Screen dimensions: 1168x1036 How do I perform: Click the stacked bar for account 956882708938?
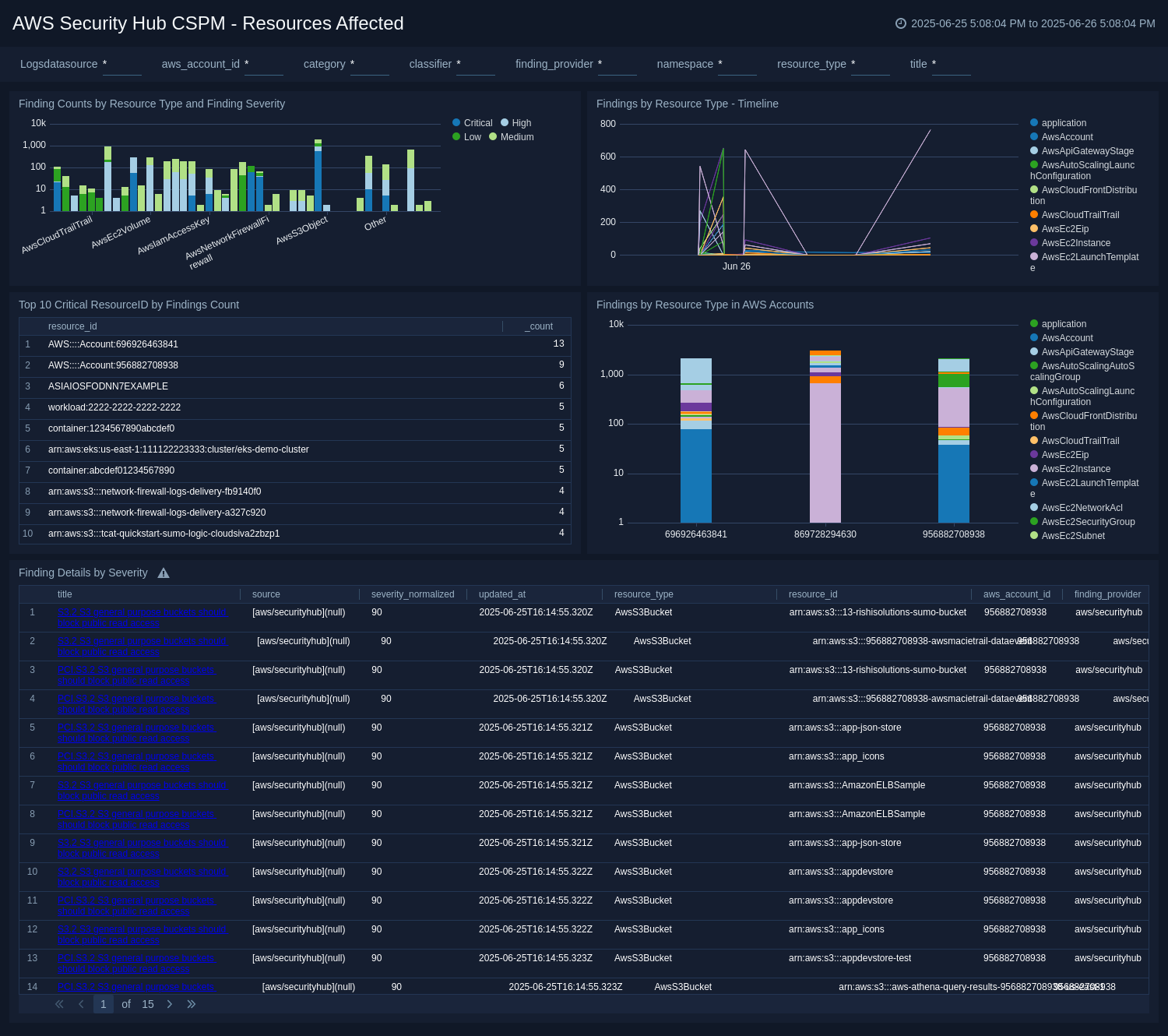pyautogui.click(x=954, y=440)
